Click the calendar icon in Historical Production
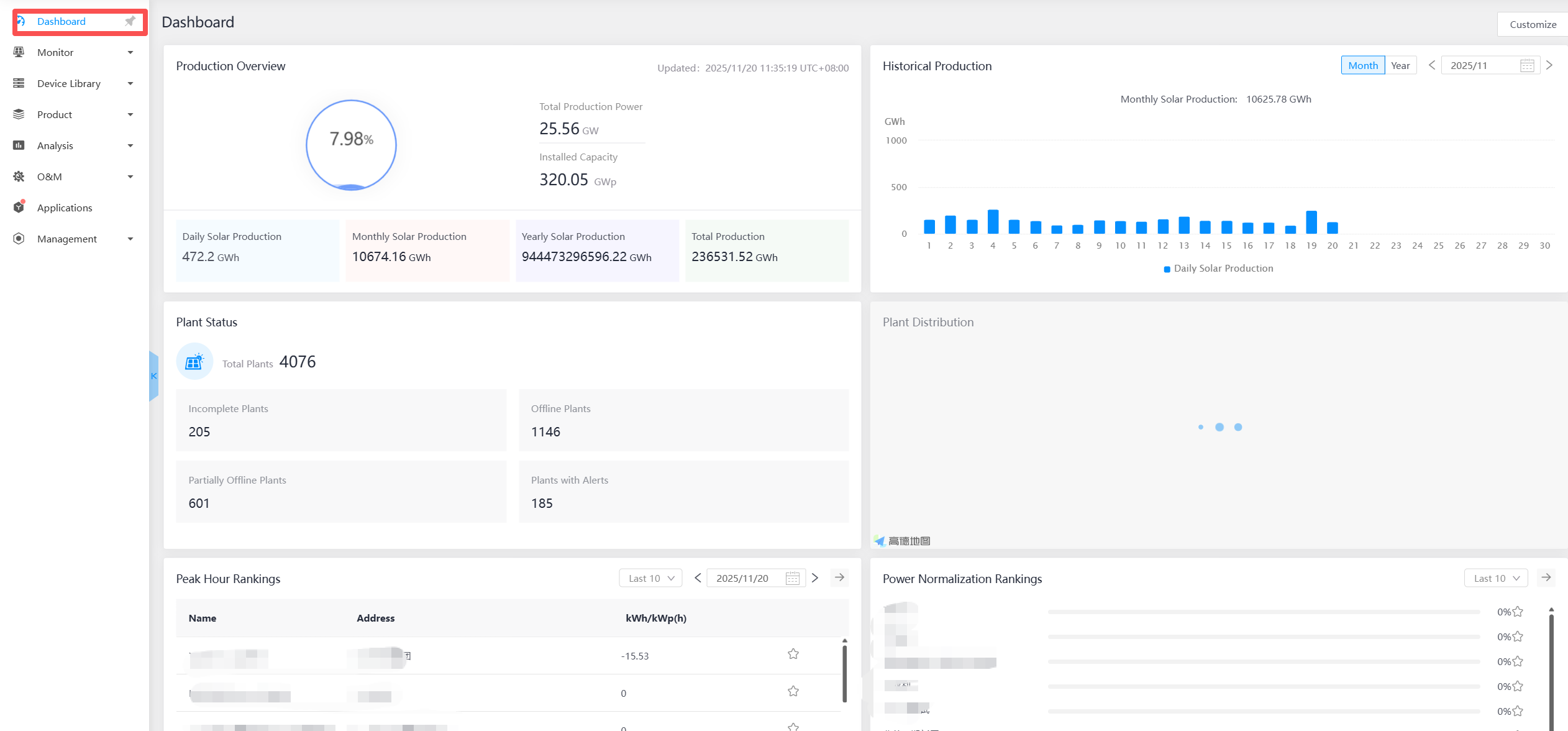Image resolution: width=1568 pixels, height=731 pixels. tap(1526, 66)
